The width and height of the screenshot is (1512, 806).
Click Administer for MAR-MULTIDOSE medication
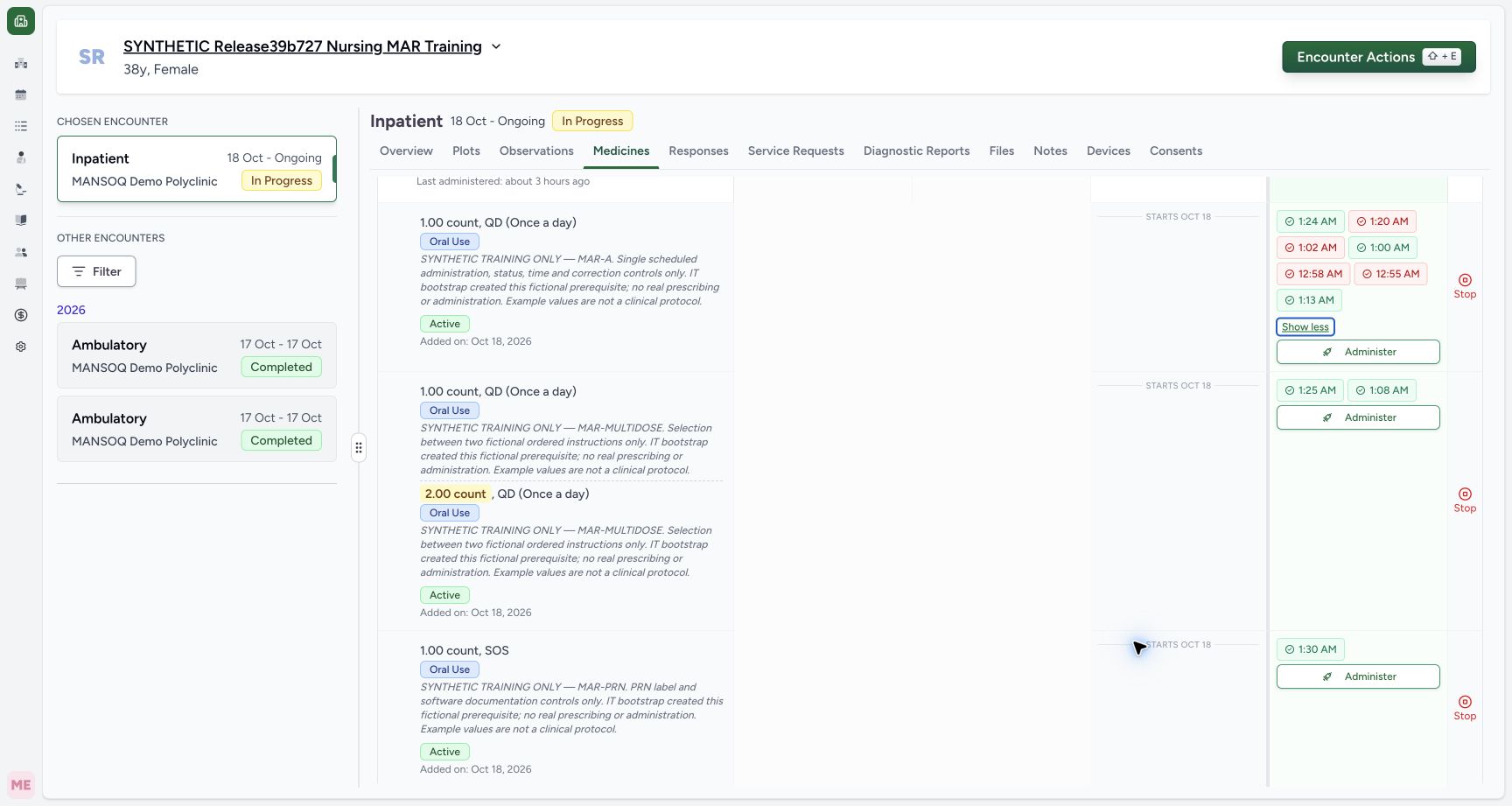1358,417
